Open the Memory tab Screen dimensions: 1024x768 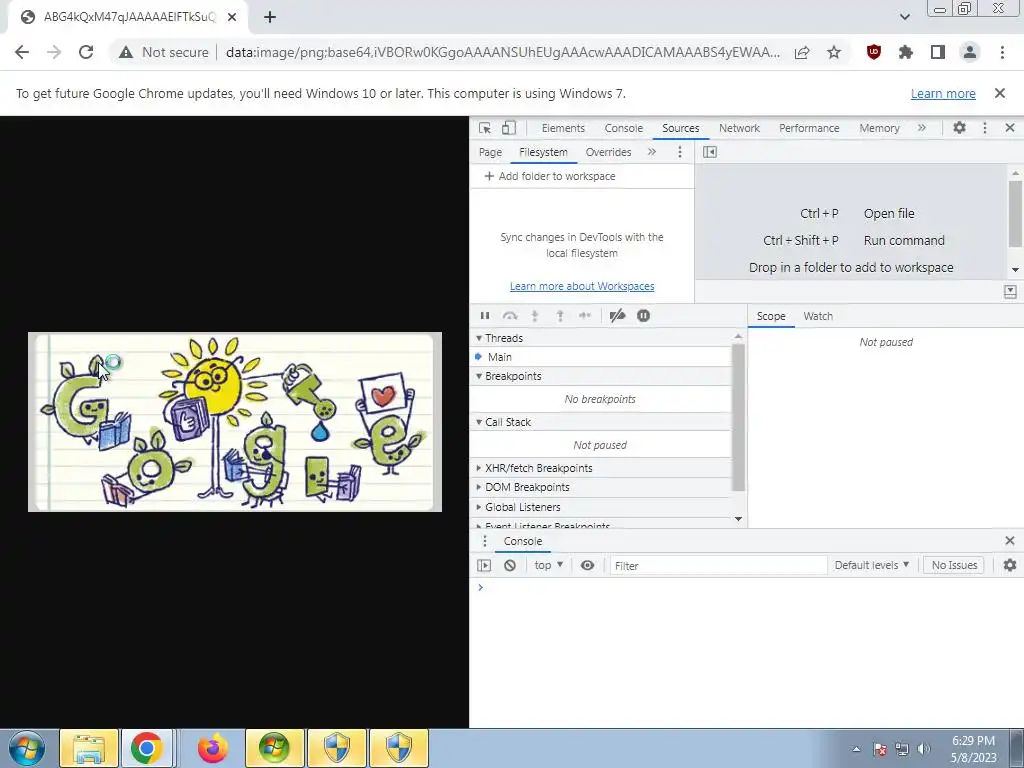879,128
